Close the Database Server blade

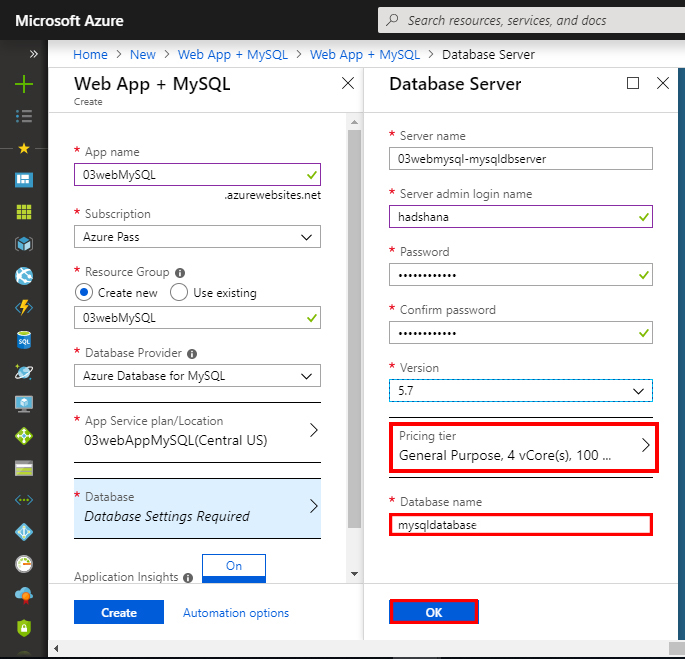click(663, 83)
